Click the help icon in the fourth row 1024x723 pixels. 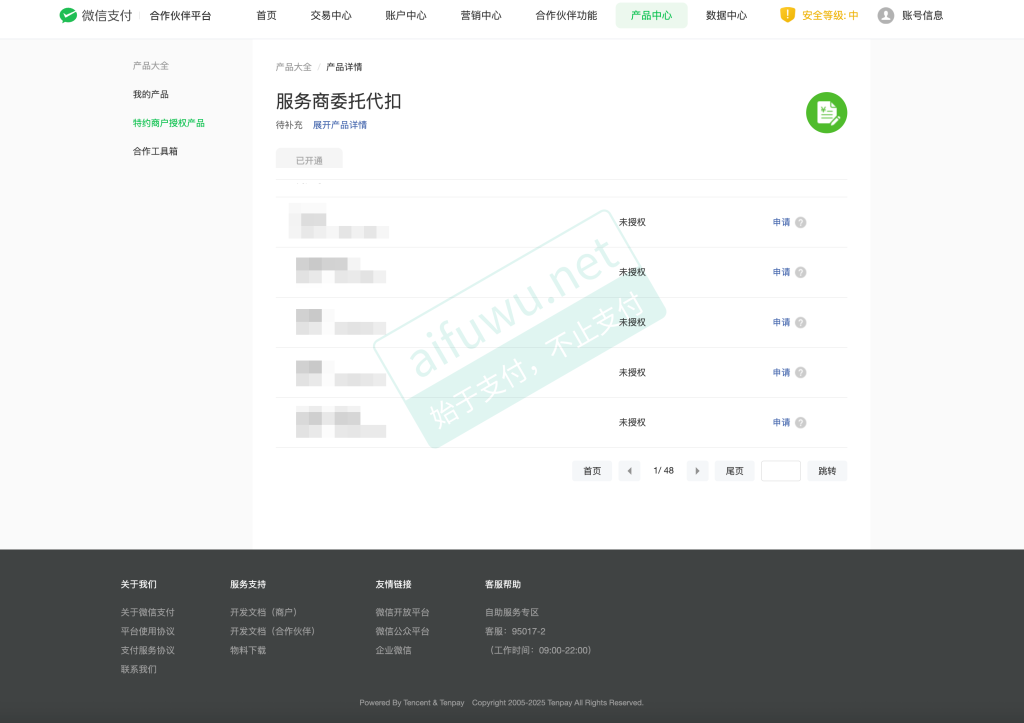(x=801, y=372)
